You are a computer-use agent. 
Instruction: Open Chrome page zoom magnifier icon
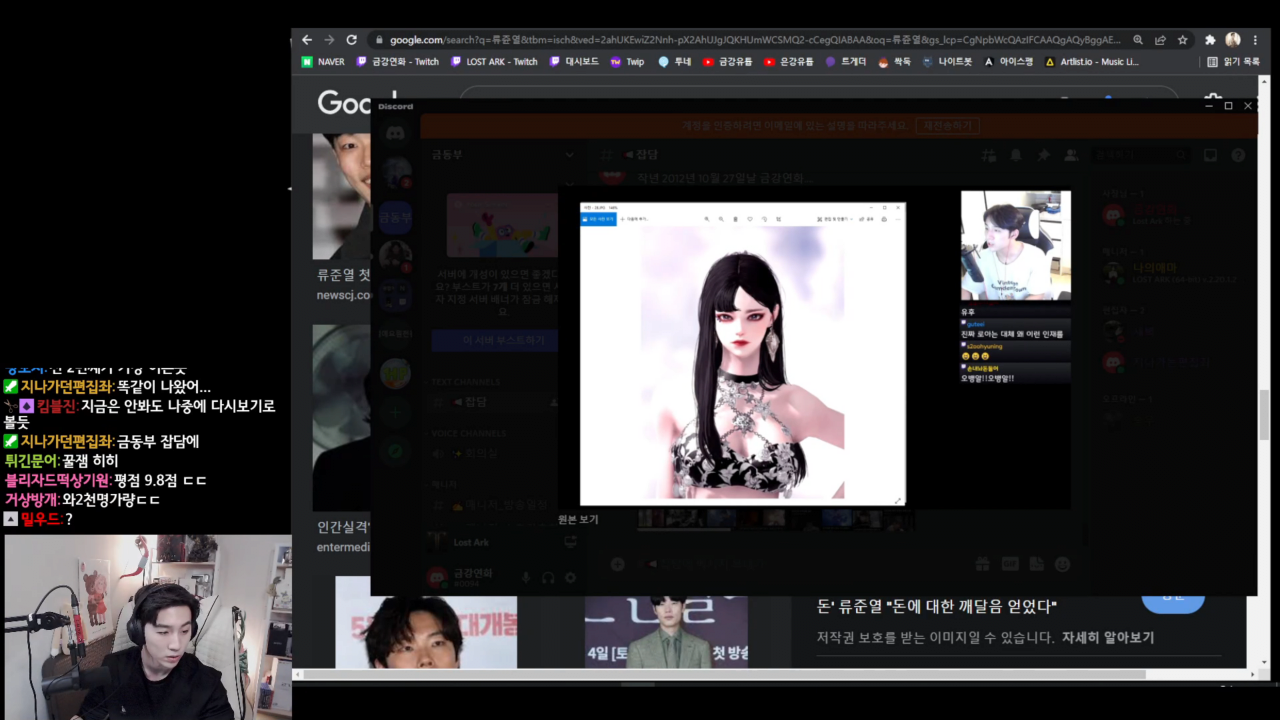[1138, 40]
